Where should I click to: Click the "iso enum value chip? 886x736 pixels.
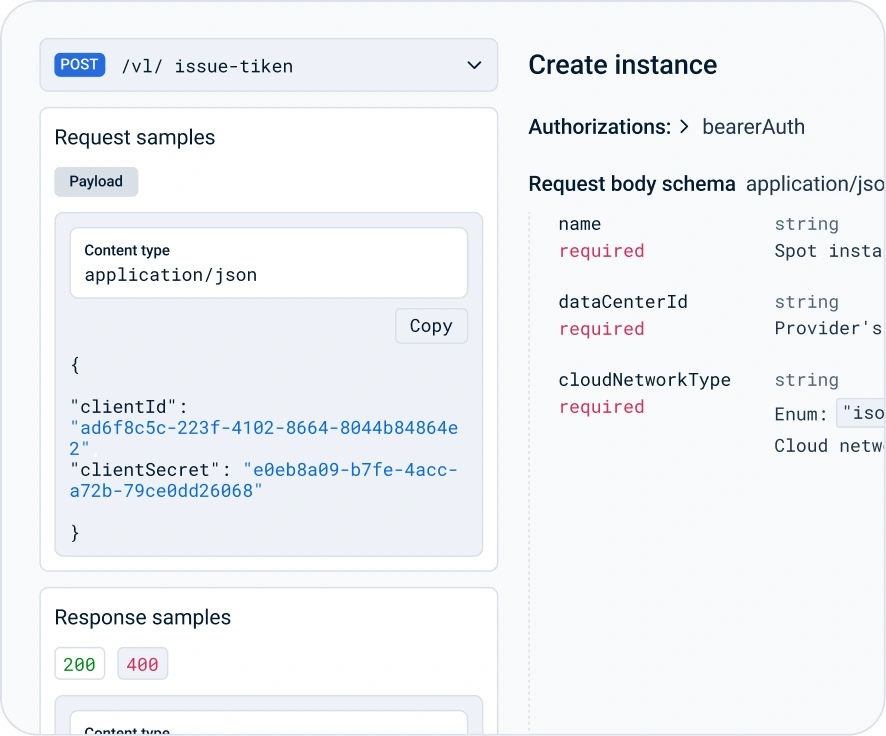[x=861, y=413]
